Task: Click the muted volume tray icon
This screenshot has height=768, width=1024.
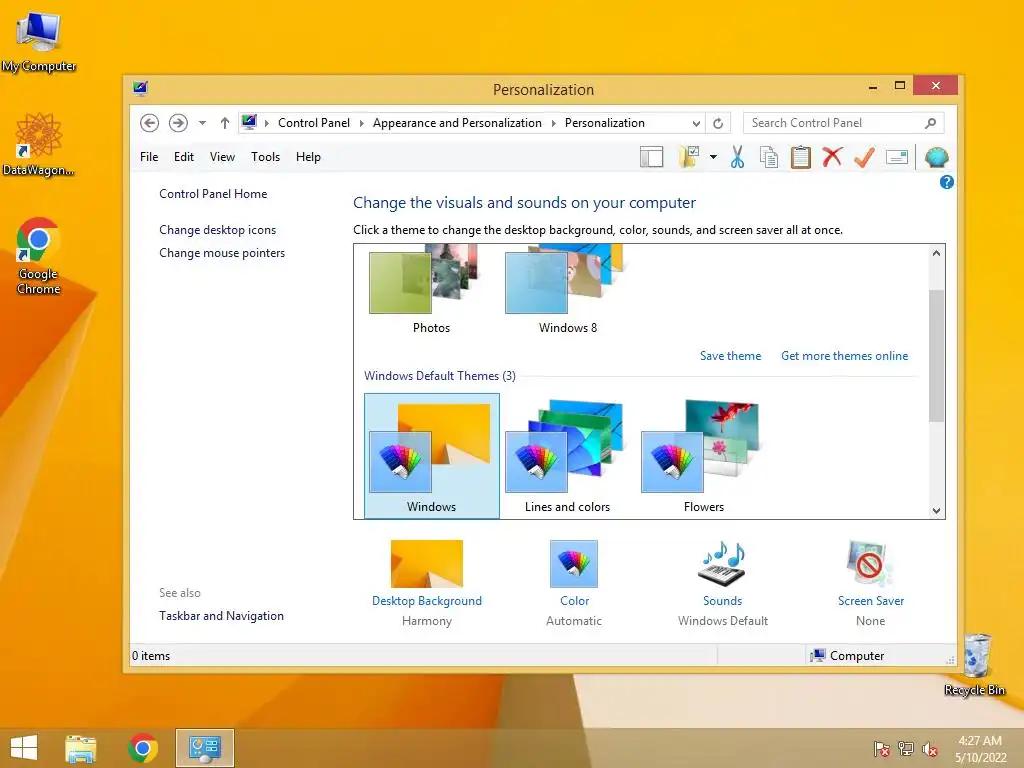Action: (930, 749)
